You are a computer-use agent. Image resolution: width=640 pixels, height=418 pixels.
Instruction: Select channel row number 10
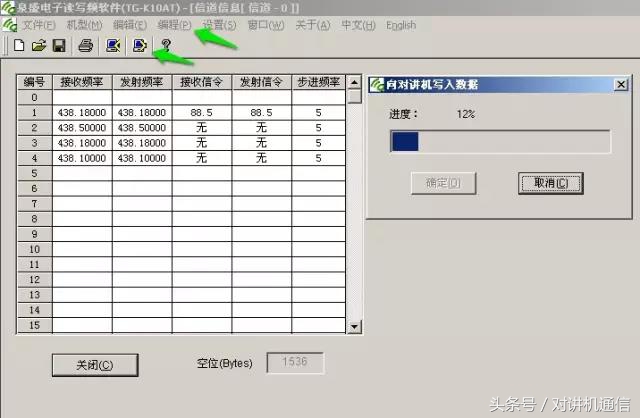(x=34, y=249)
